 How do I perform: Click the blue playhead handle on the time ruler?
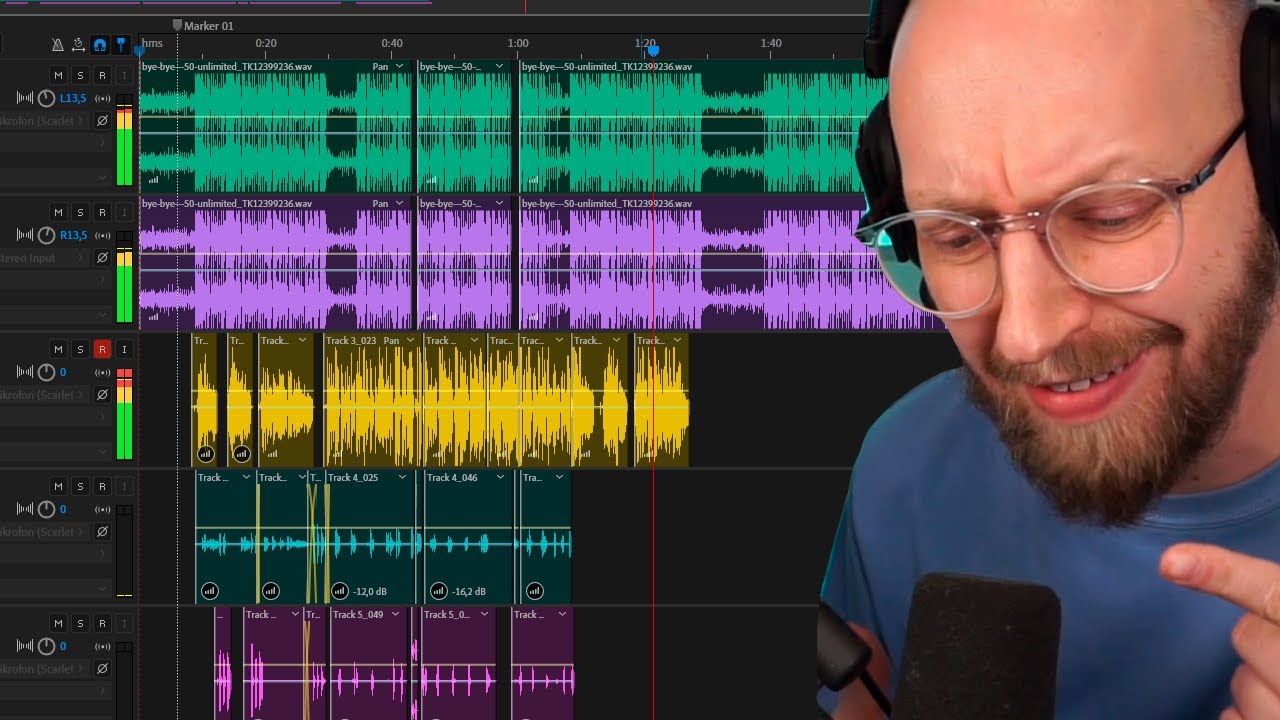653,50
